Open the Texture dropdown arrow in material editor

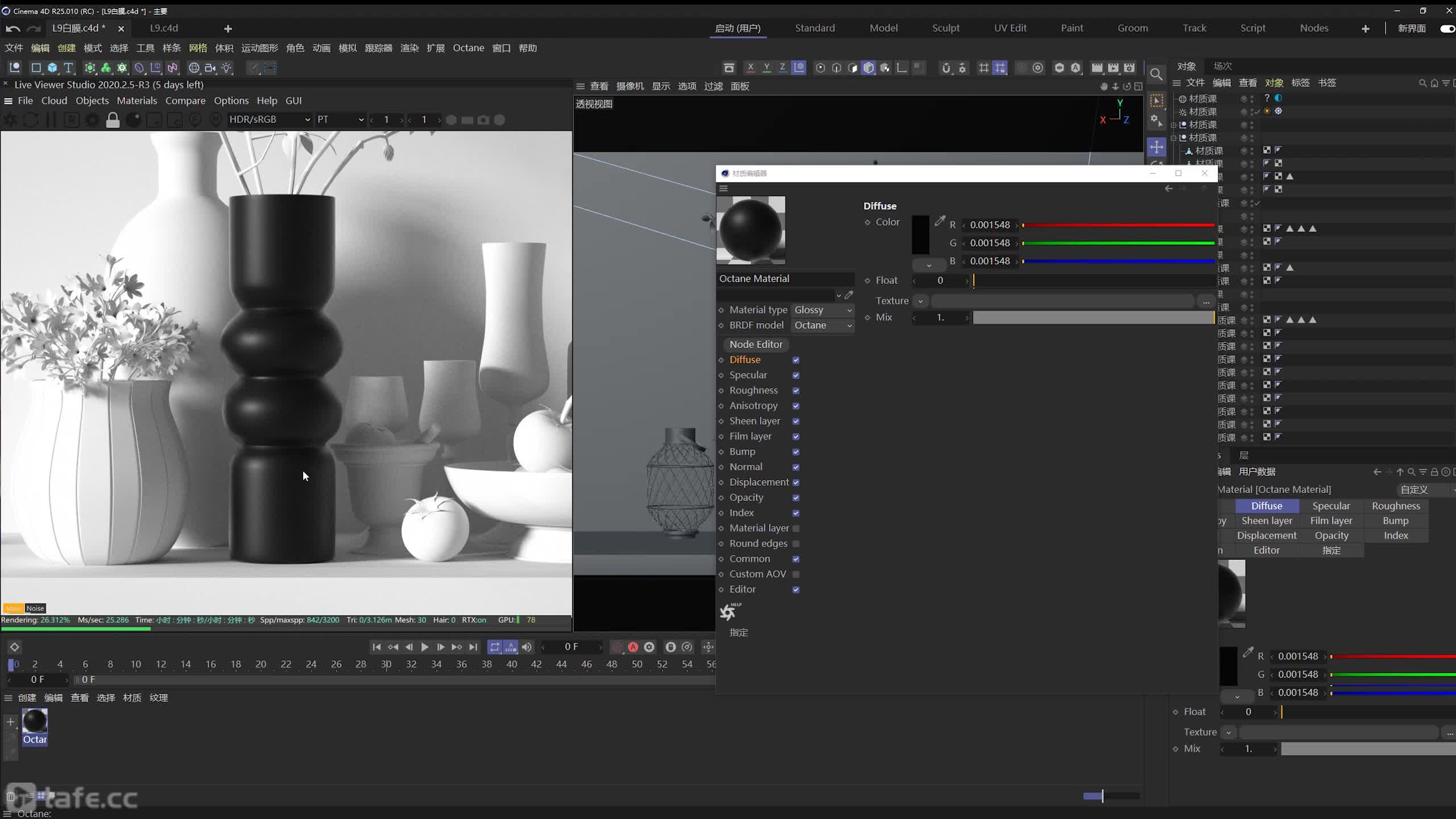(920, 301)
